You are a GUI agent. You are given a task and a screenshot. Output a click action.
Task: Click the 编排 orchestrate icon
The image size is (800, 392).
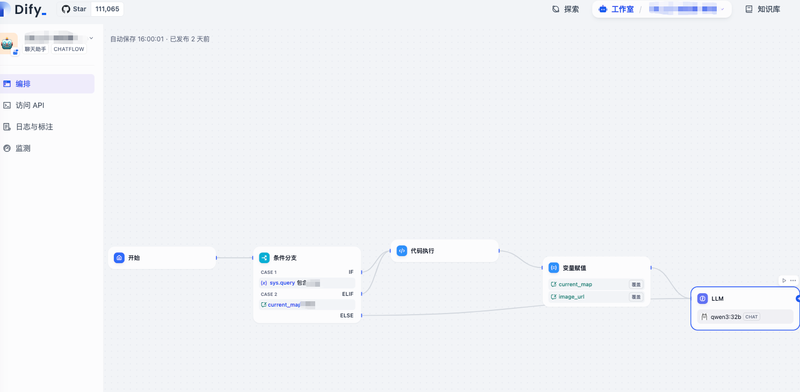pos(7,84)
